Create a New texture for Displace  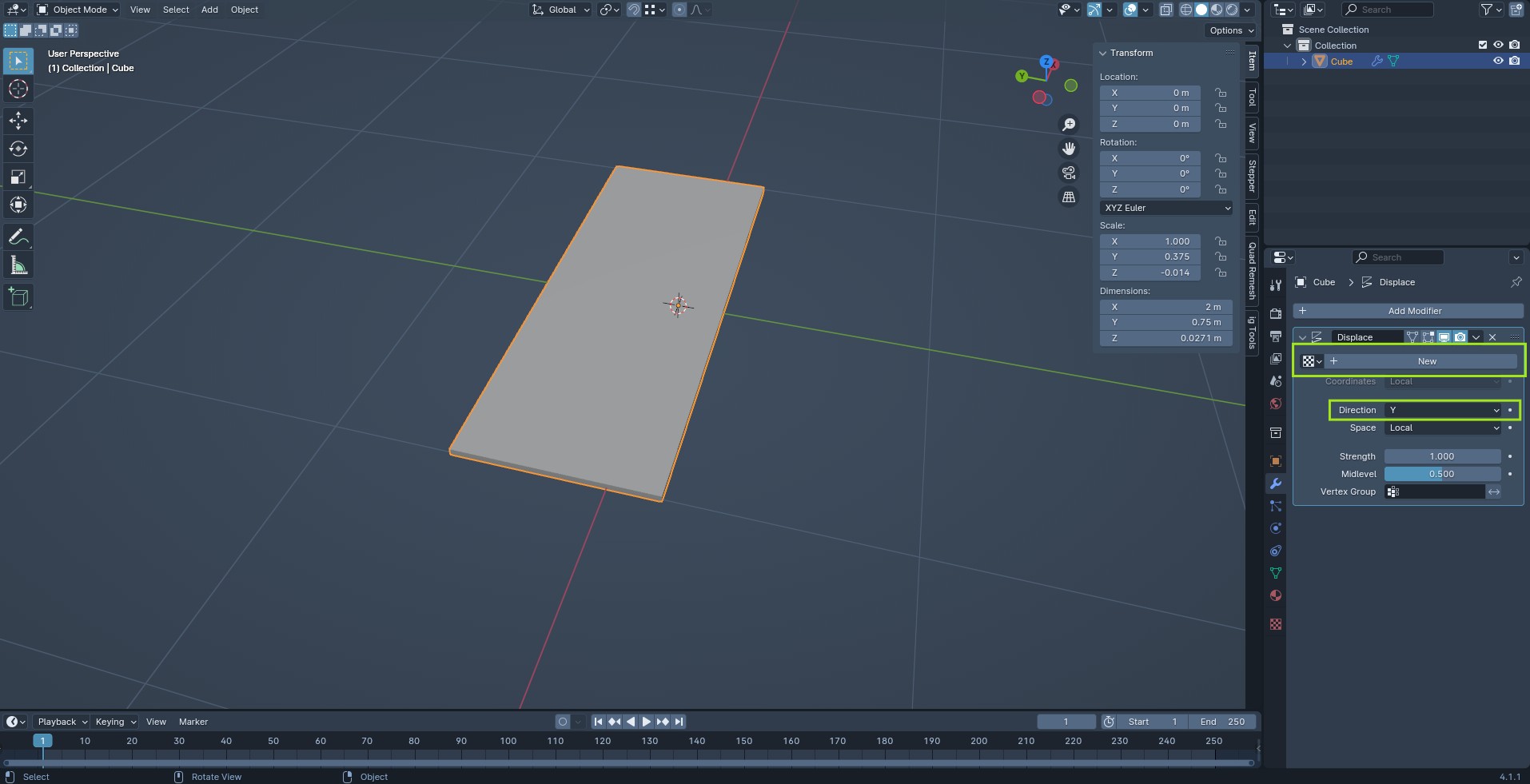click(1426, 361)
